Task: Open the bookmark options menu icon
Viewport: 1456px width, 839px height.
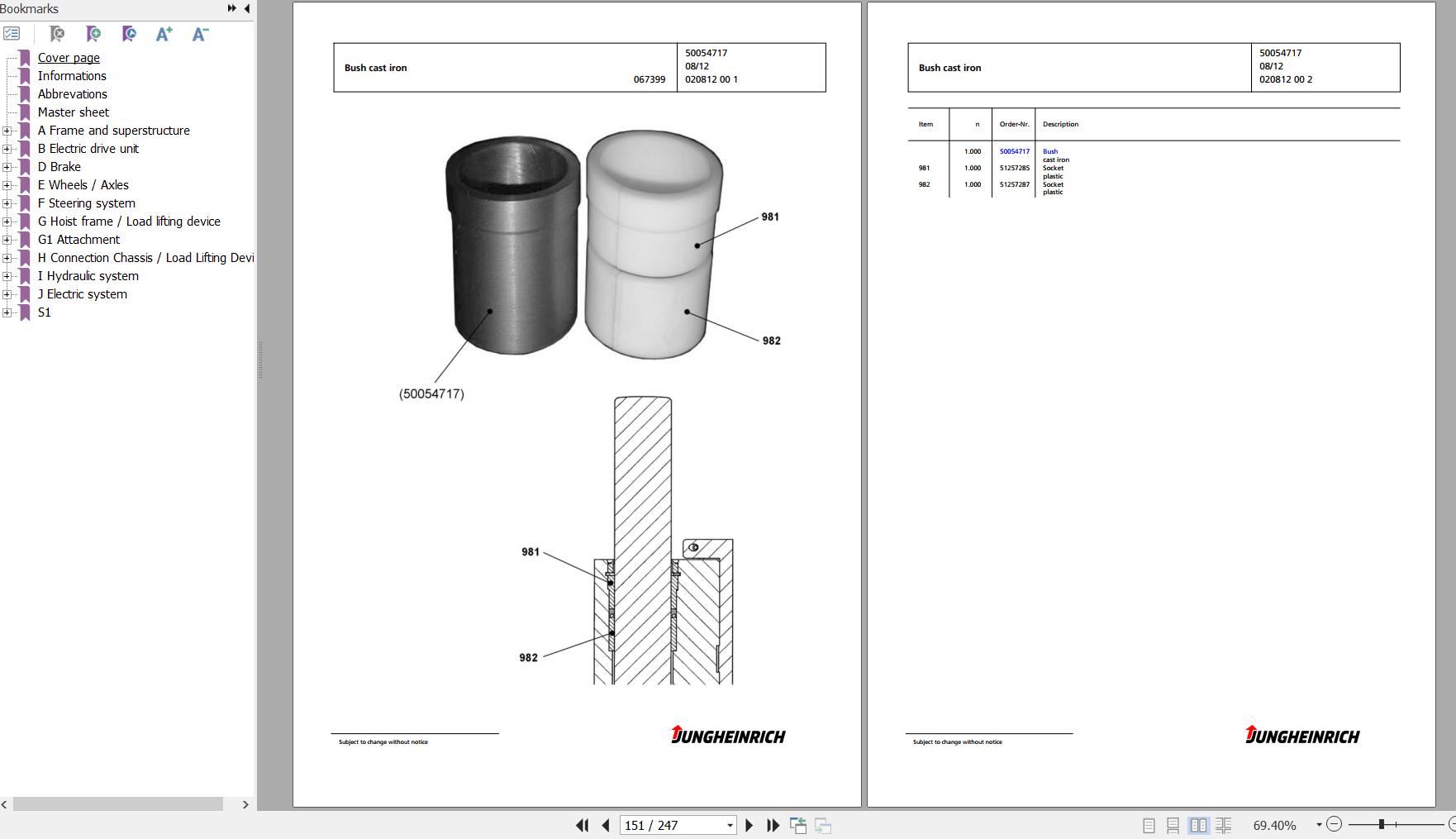Action: coord(12,34)
